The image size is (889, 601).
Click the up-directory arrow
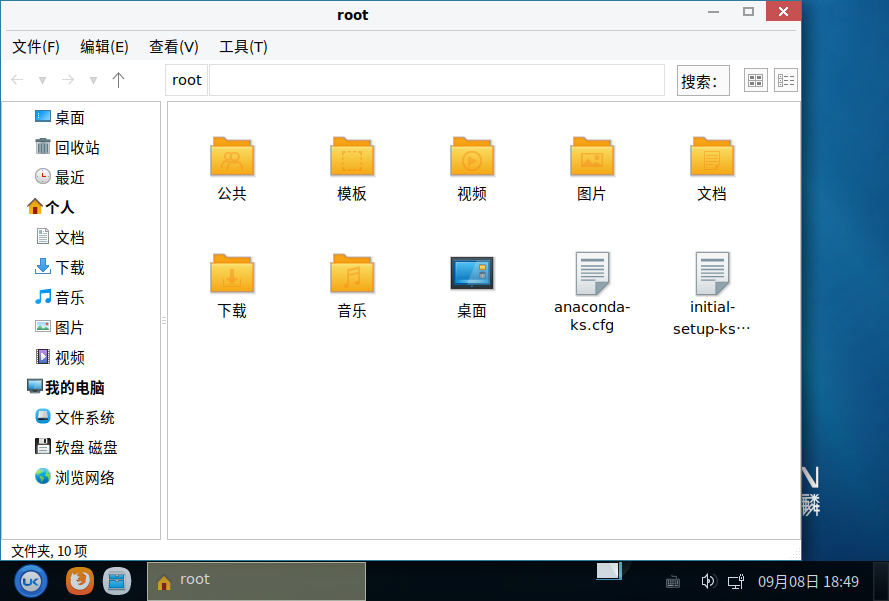(x=119, y=80)
